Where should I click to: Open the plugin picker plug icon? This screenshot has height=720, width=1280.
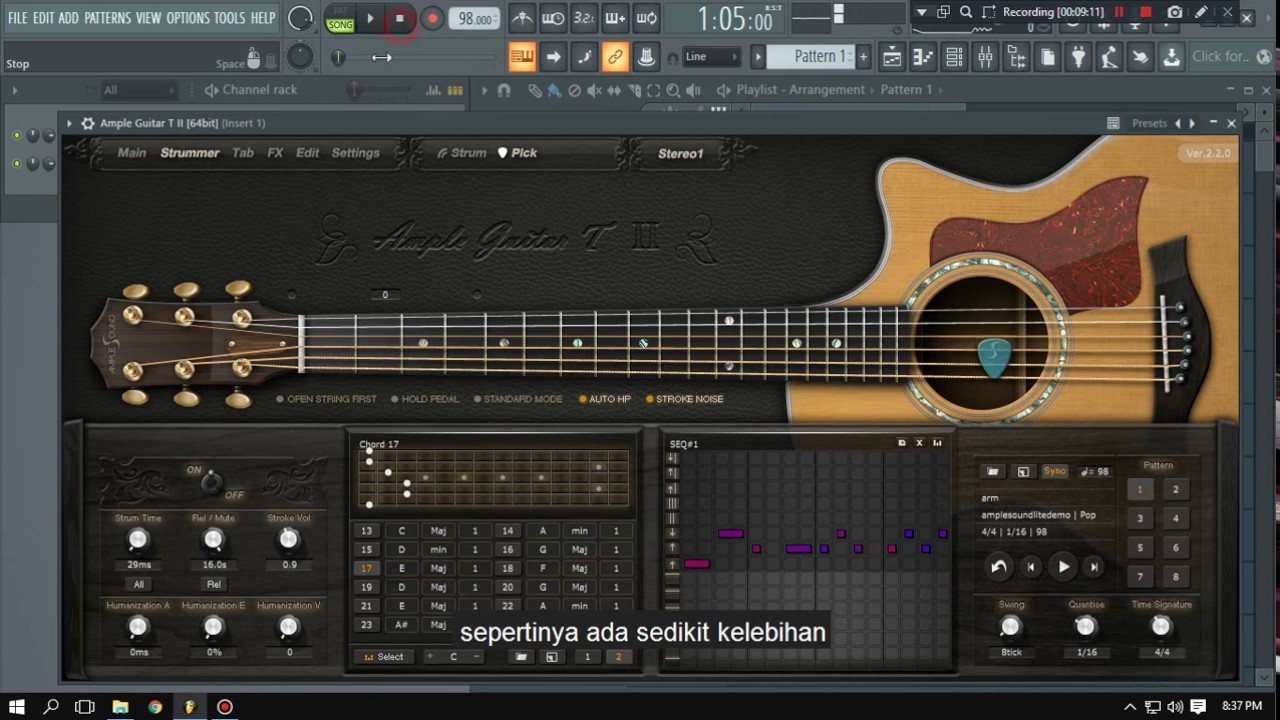pyautogui.click(x=1078, y=57)
